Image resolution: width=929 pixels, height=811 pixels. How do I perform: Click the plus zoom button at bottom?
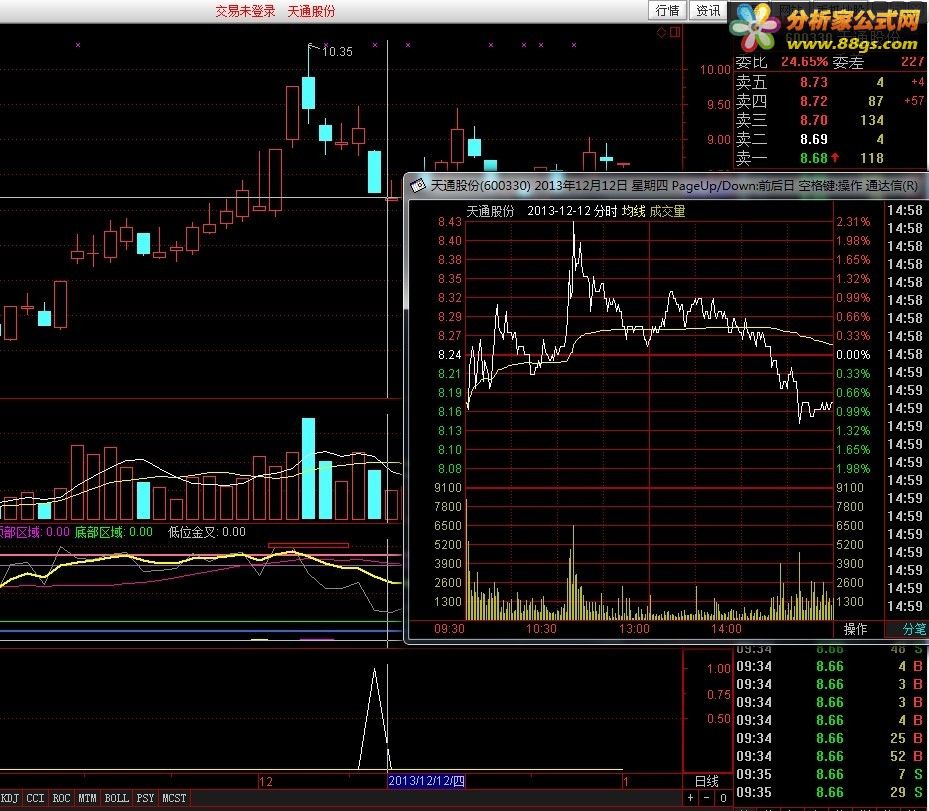tap(690, 798)
